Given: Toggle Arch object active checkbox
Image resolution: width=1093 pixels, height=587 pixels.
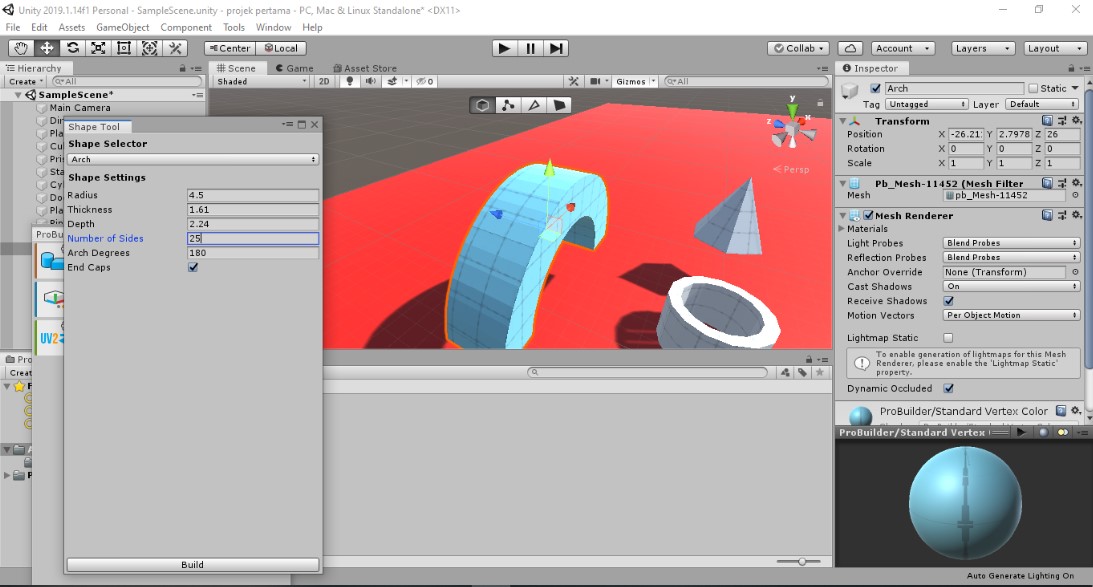Looking at the screenshot, I should (x=876, y=89).
